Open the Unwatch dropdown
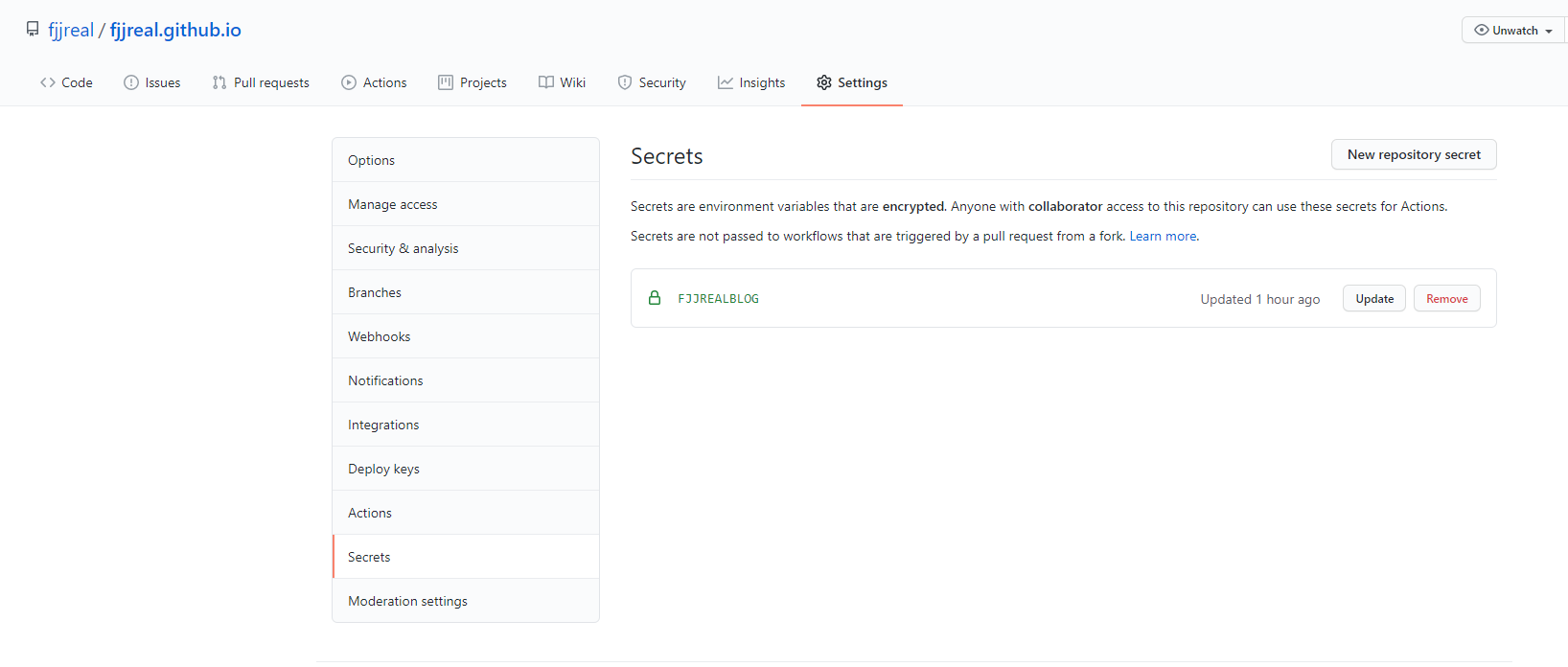The height and width of the screenshot is (667, 1568). pos(1513,31)
